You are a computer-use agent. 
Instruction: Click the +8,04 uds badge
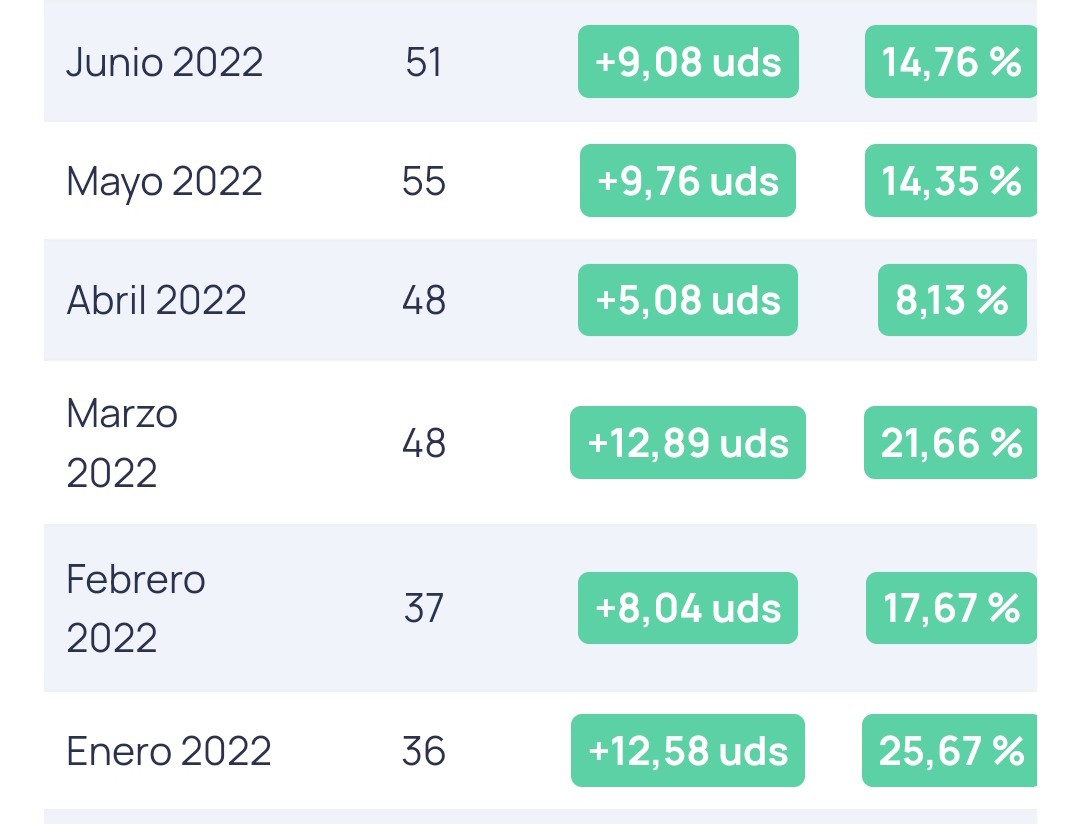tap(688, 608)
